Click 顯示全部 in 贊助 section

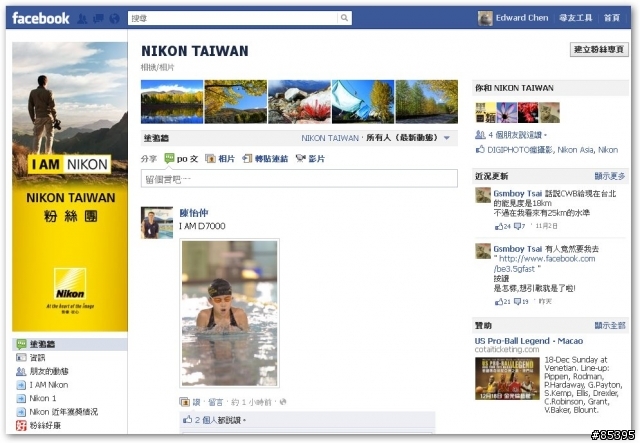click(x=610, y=325)
